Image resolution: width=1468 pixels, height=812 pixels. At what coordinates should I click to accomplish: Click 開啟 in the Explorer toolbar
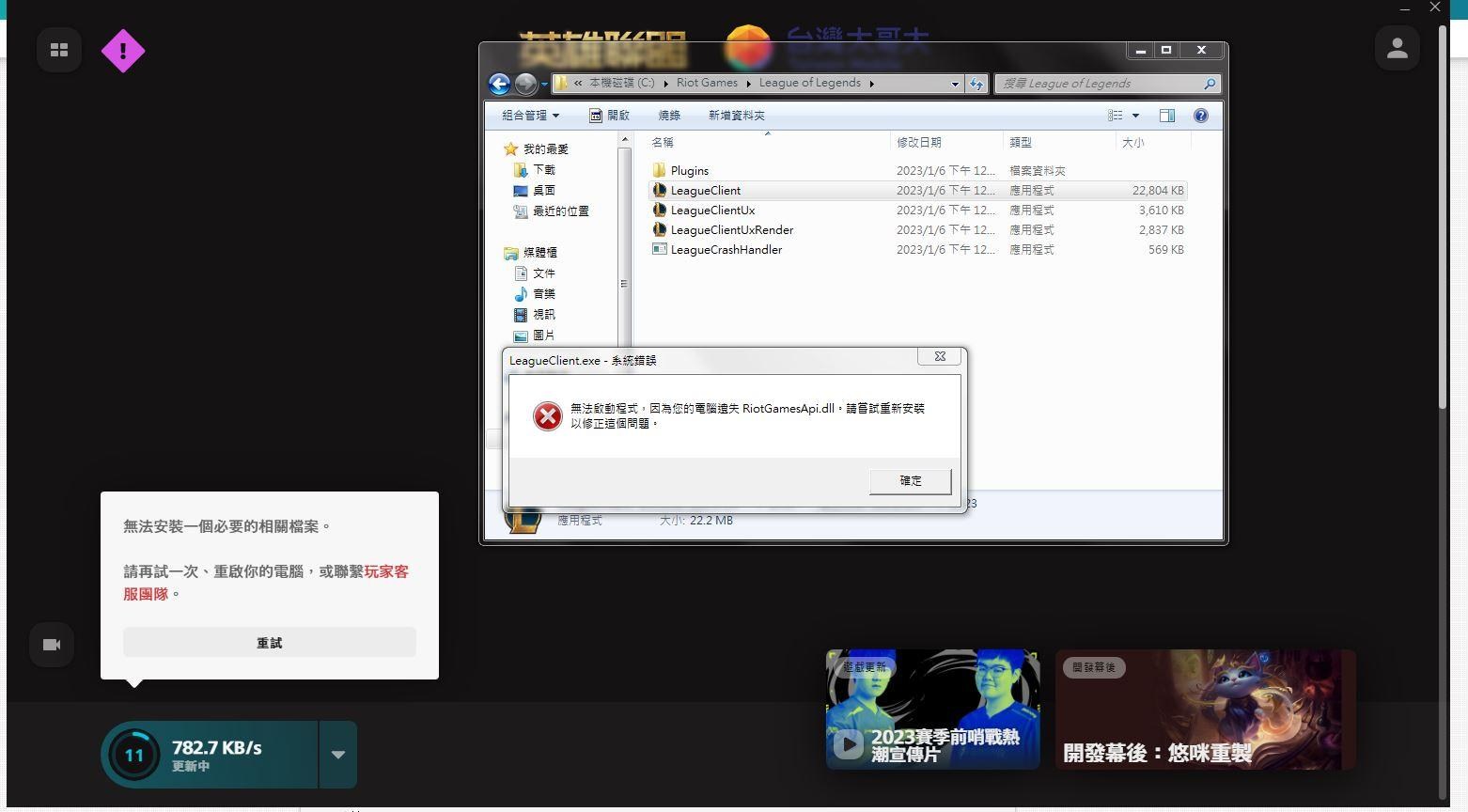click(609, 116)
